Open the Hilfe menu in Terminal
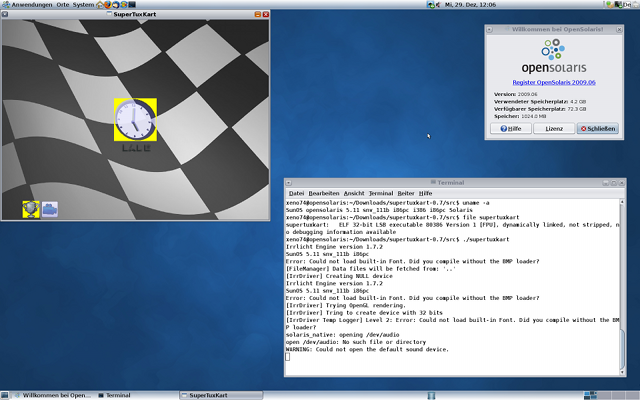Viewport: 640px width, 400px height. (425, 193)
